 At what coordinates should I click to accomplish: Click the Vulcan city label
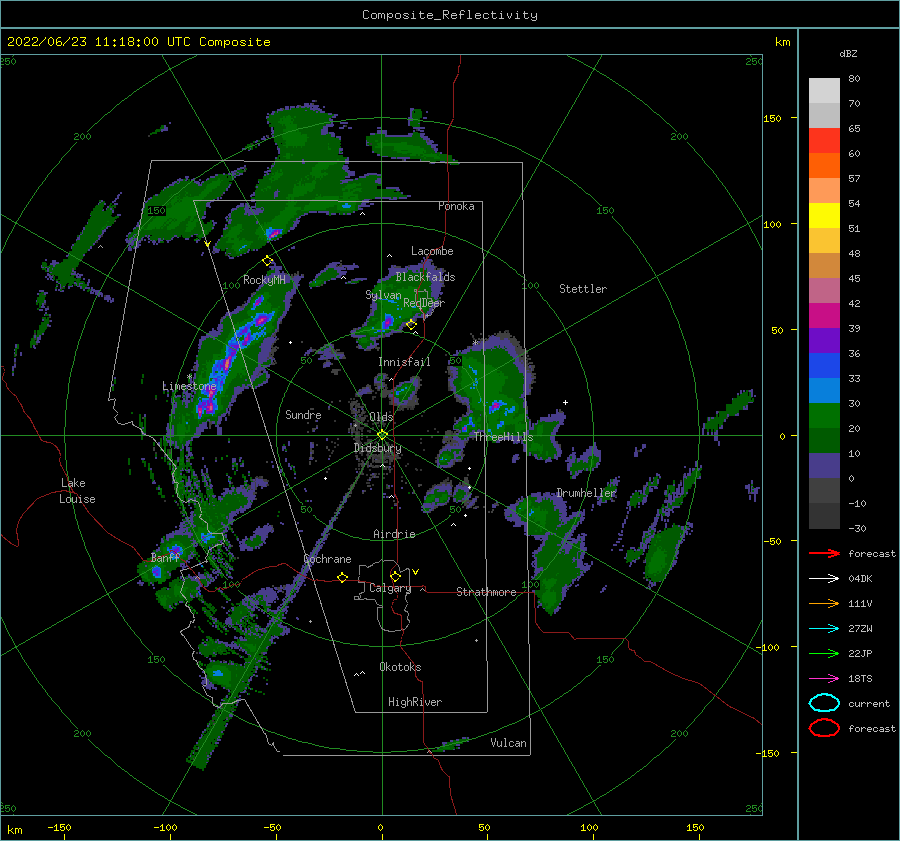point(508,743)
